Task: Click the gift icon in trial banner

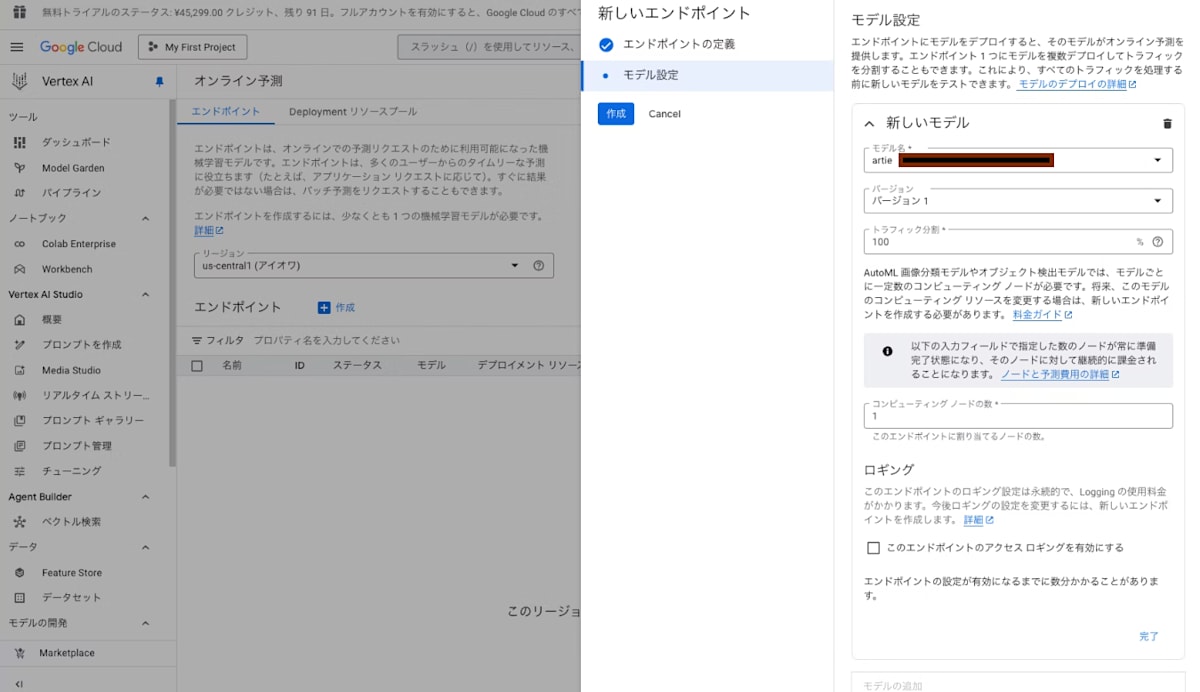Action: (x=19, y=13)
